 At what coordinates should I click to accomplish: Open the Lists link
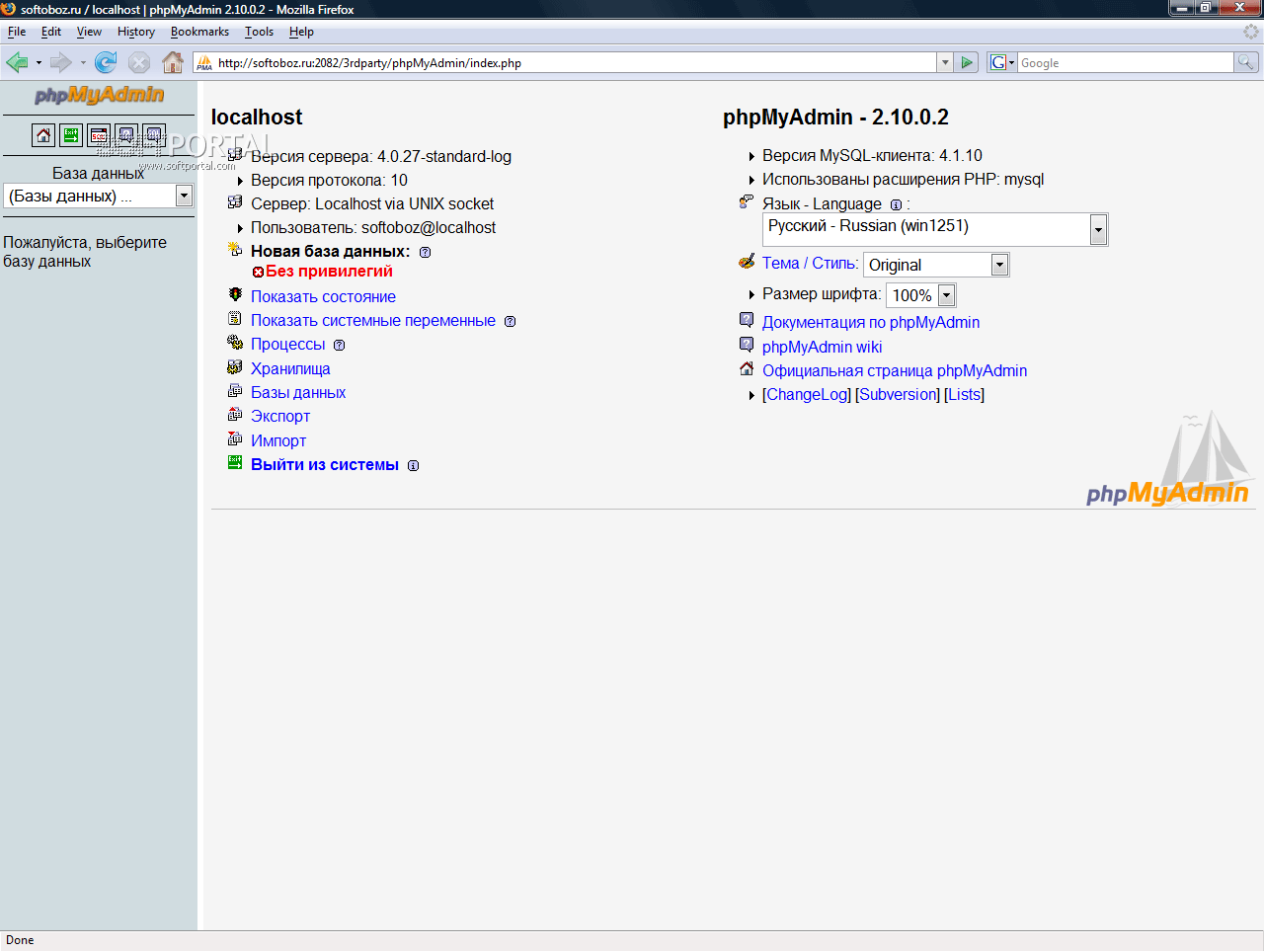tap(964, 394)
